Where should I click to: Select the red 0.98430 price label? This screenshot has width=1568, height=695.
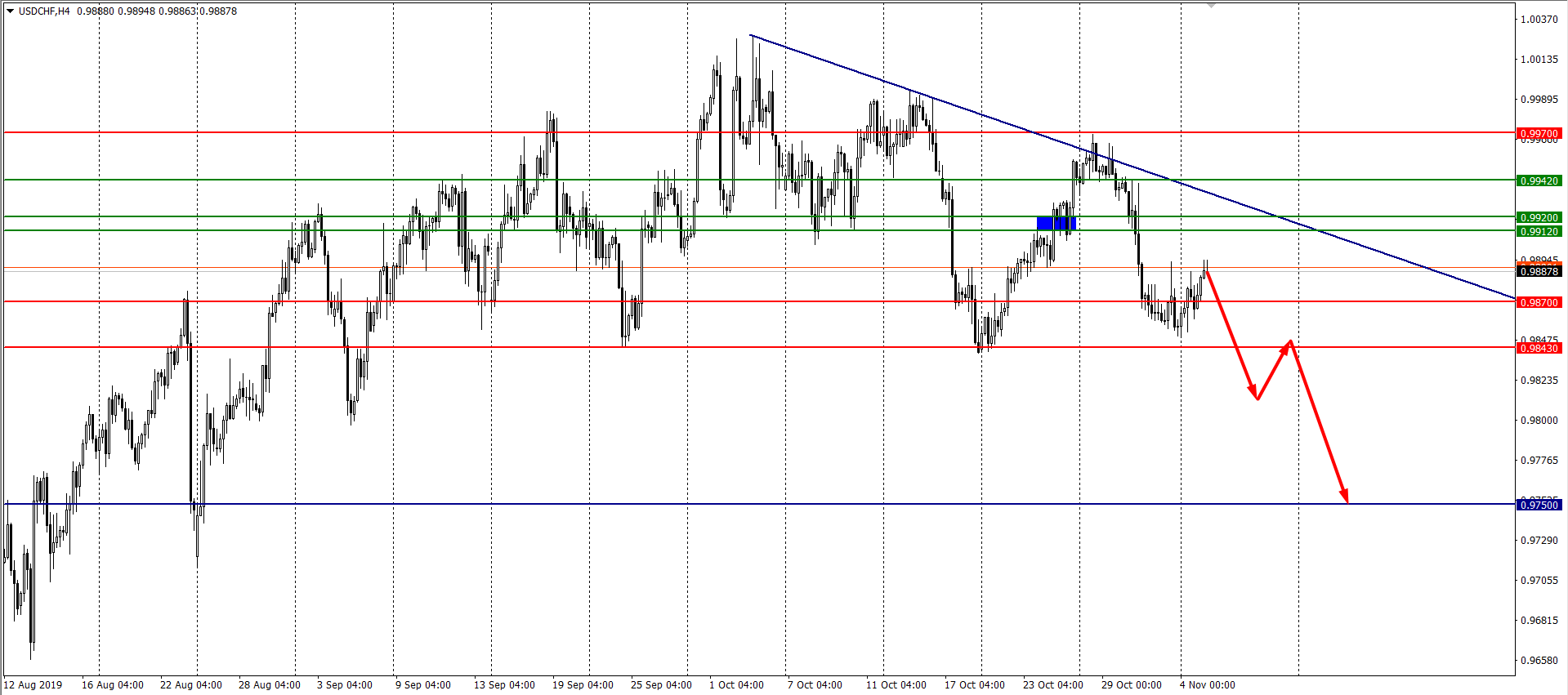(x=1539, y=349)
